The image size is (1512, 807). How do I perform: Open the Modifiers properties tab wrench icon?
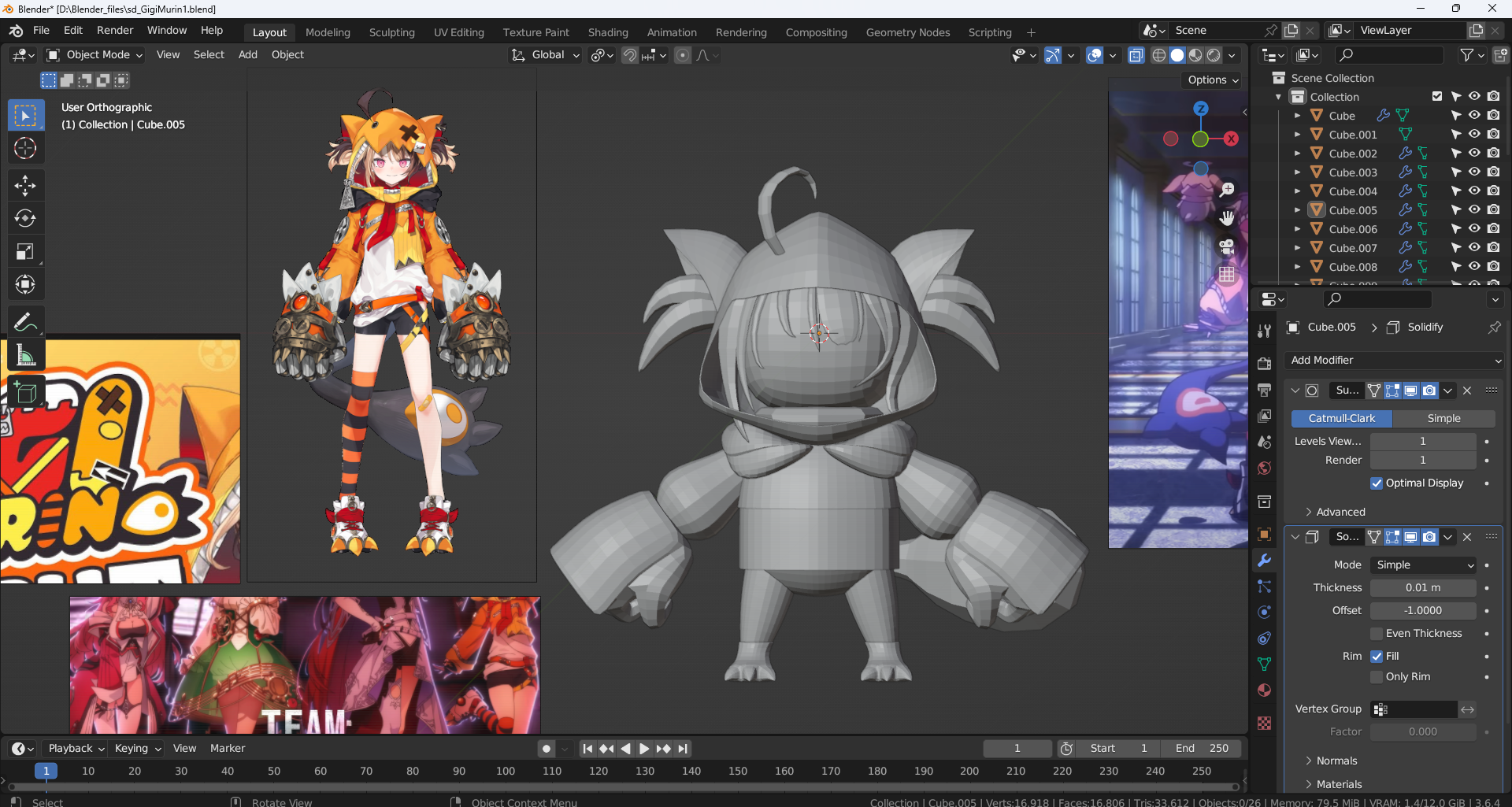(1264, 561)
